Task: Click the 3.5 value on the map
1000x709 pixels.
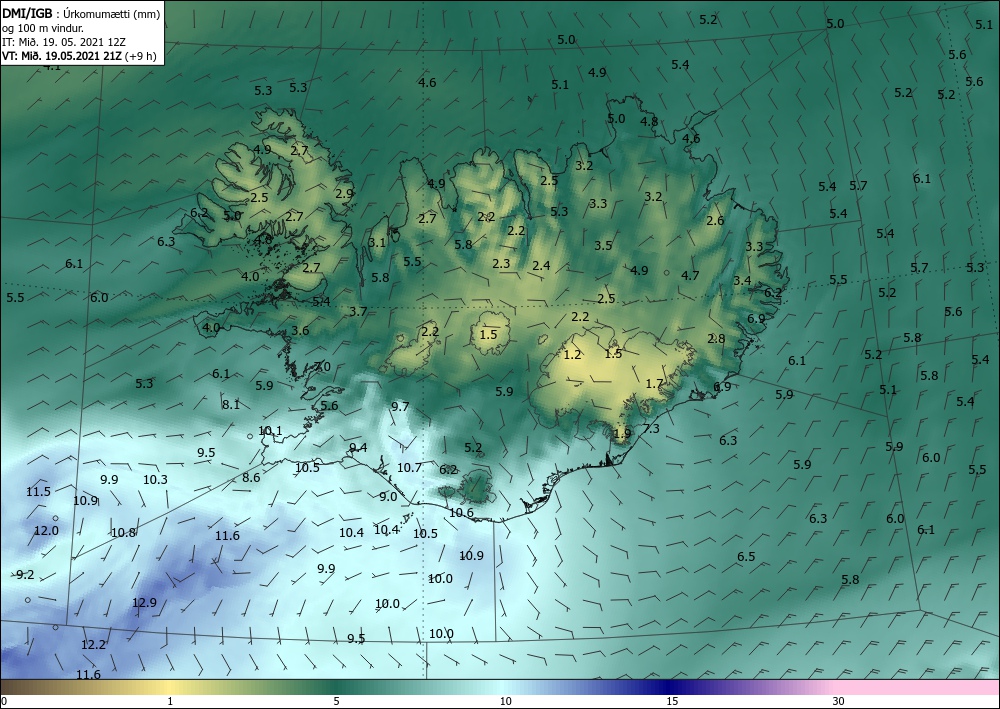Action: pos(603,245)
